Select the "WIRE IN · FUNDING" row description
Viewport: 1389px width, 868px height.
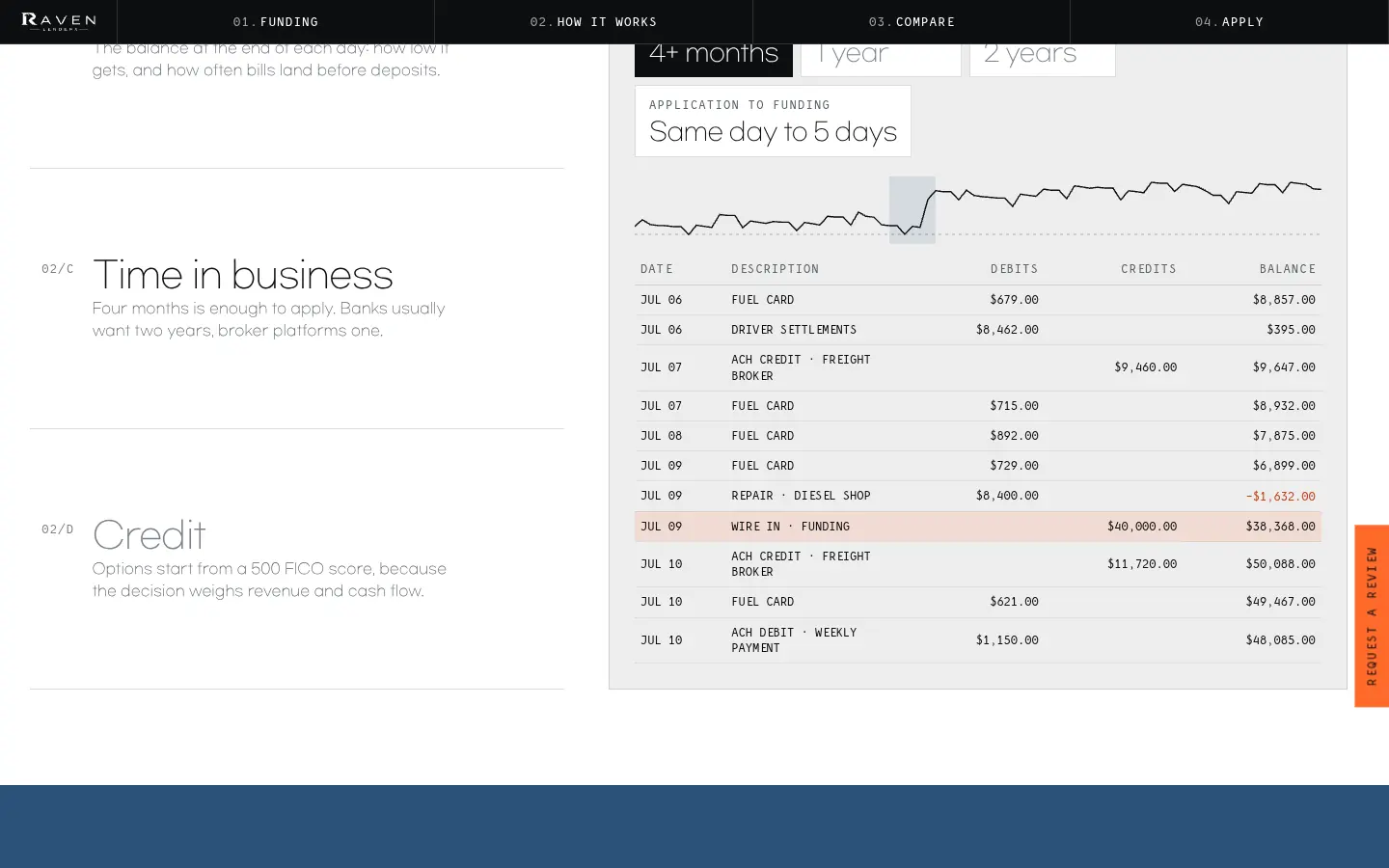790,527
